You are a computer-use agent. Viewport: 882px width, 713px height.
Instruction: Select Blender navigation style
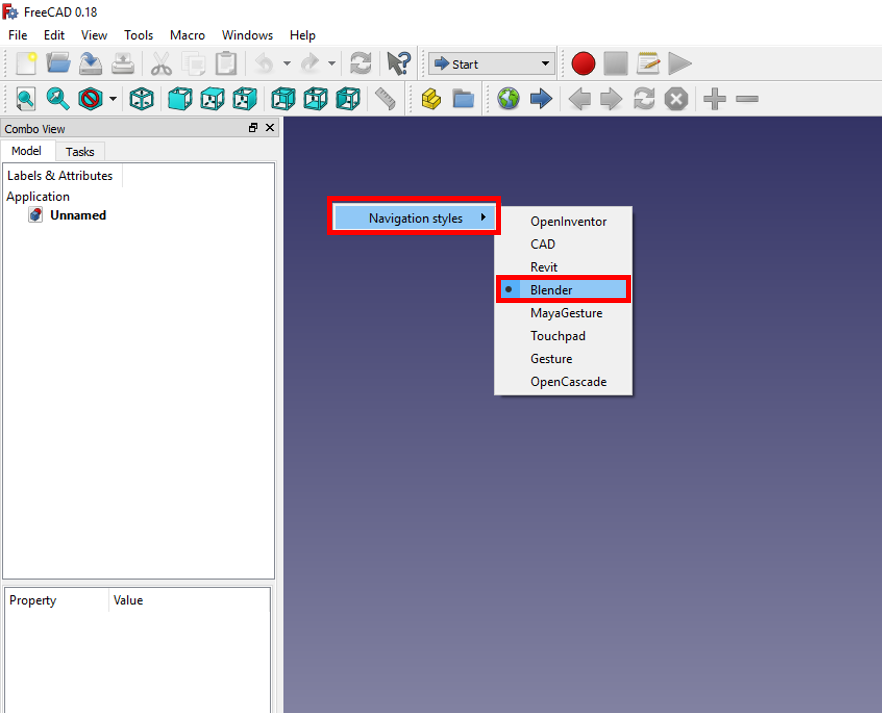[564, 290]
